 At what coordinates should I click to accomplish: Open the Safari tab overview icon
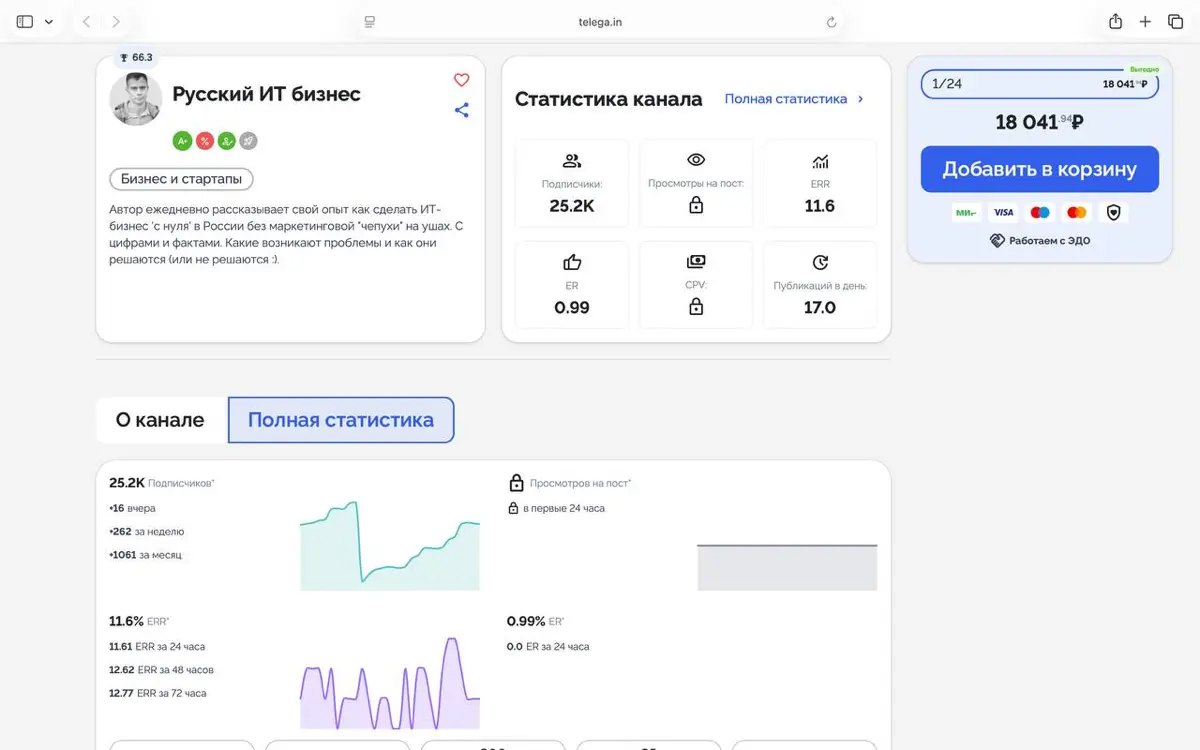pyautogui.click(x=1176, y=21)
